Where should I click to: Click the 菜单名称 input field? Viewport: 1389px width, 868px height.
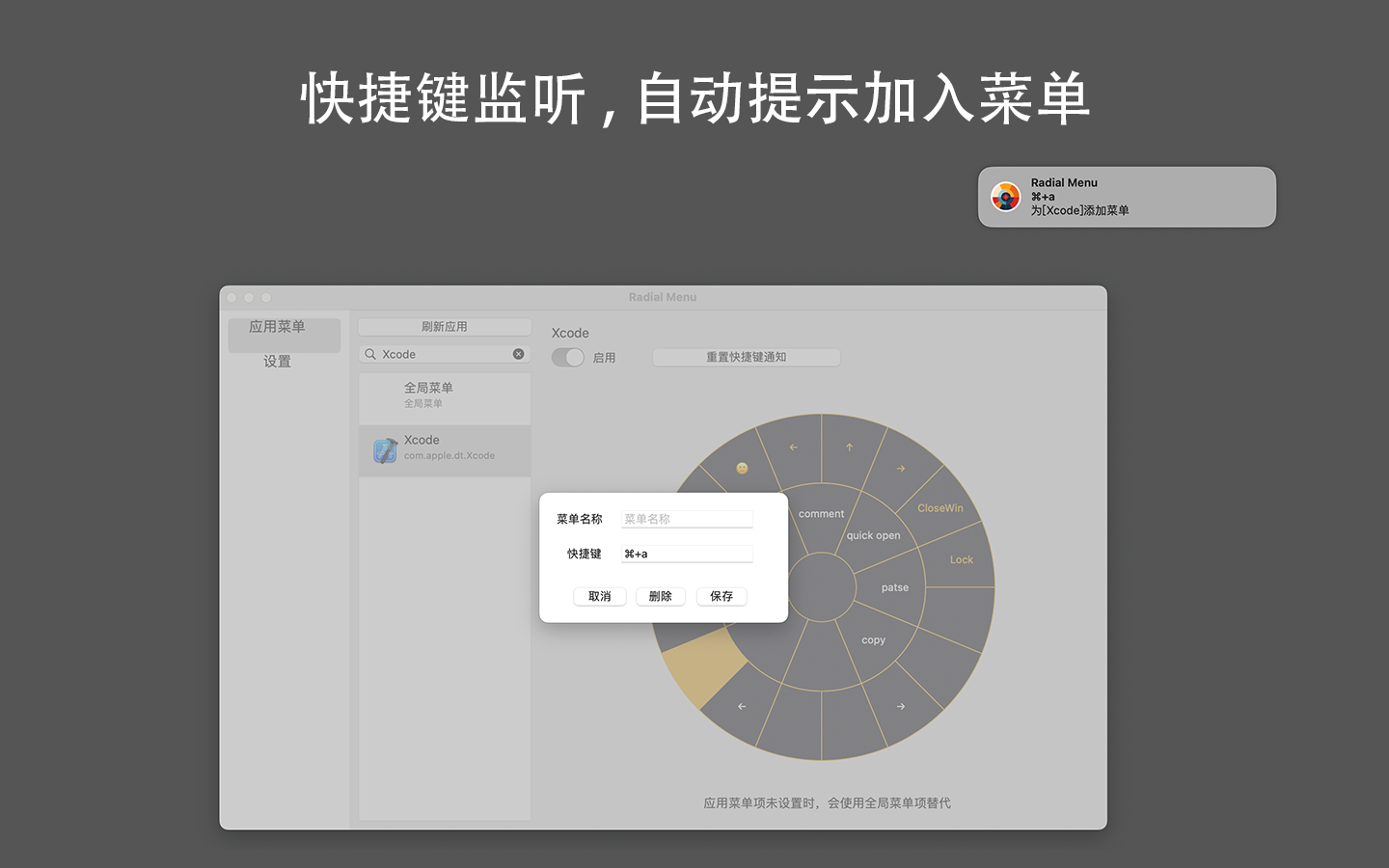coord(686,519)
